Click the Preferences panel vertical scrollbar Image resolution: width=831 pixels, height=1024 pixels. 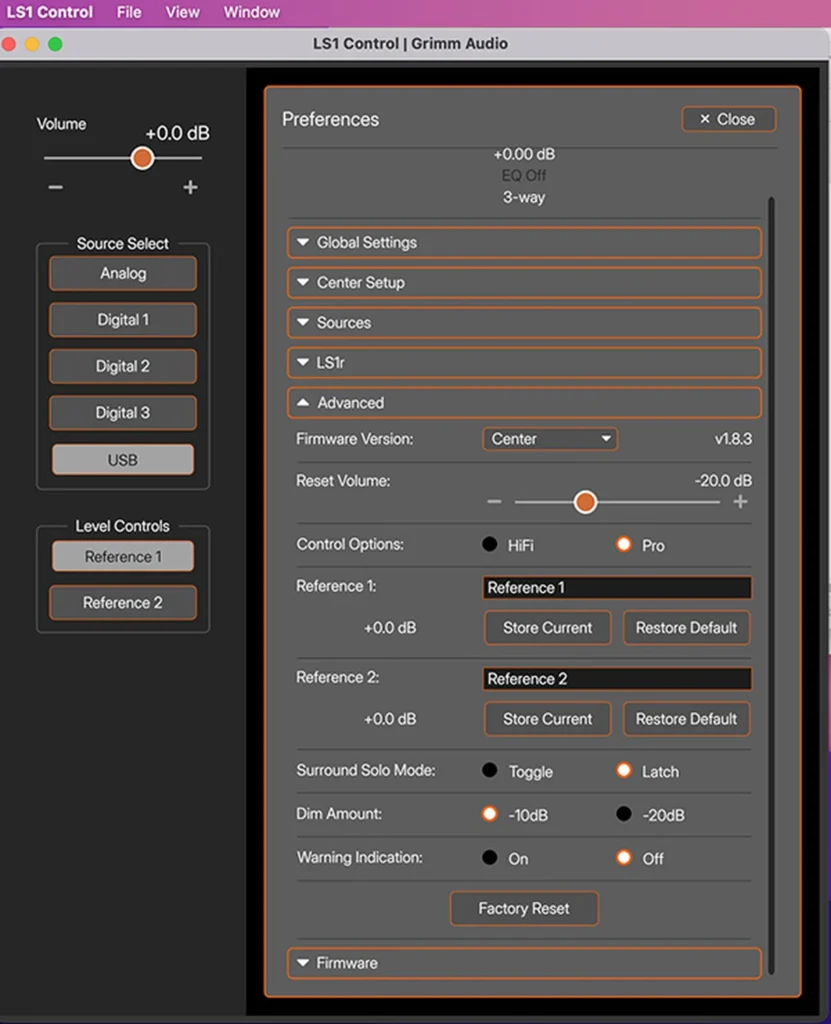pyautogui.click(x=772, y=586)
